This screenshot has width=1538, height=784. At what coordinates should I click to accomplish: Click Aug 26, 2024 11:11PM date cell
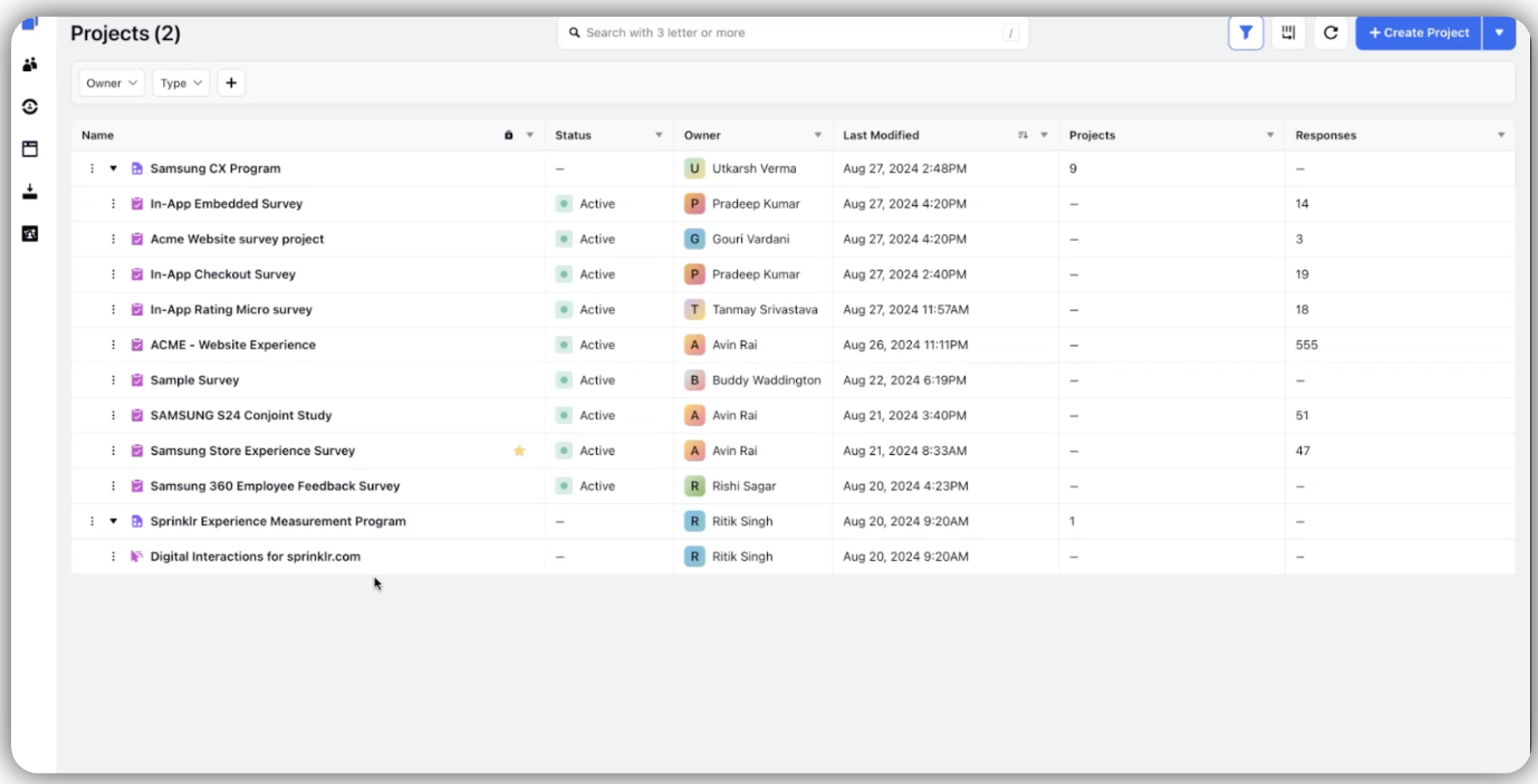coord(905,345)
